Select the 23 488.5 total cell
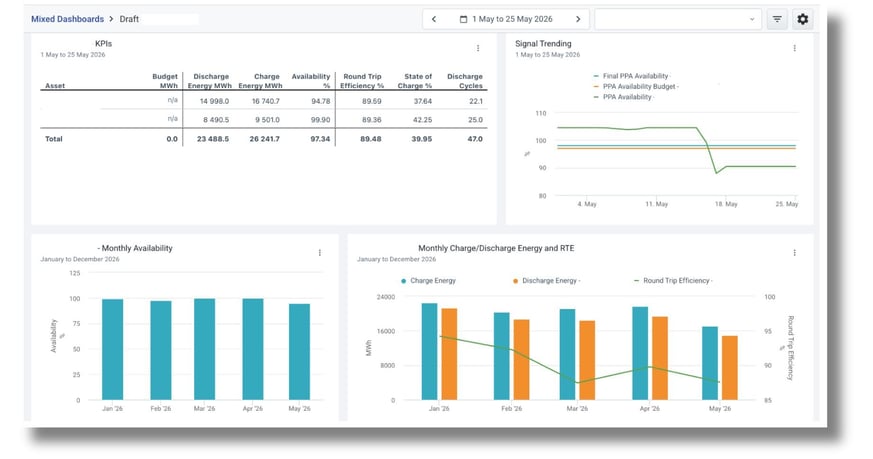873x459 pixels. [x=213, y=139]
